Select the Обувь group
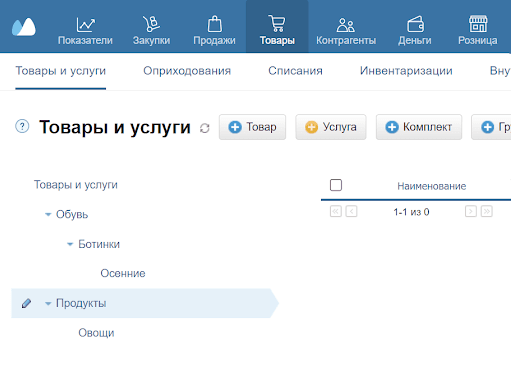This screenshot has height=372, width=511. [72, 214]
